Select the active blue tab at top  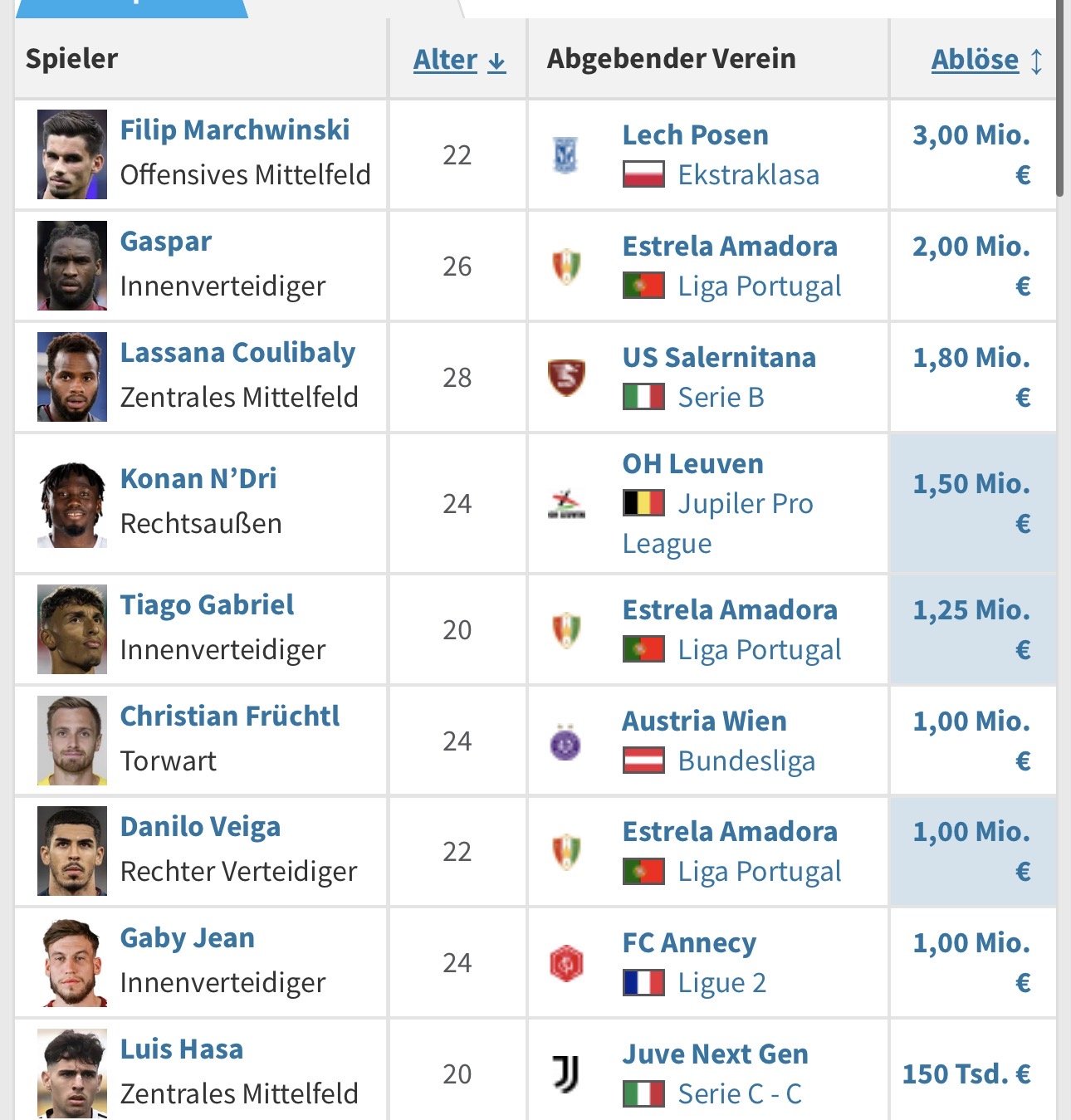[131, 7]
